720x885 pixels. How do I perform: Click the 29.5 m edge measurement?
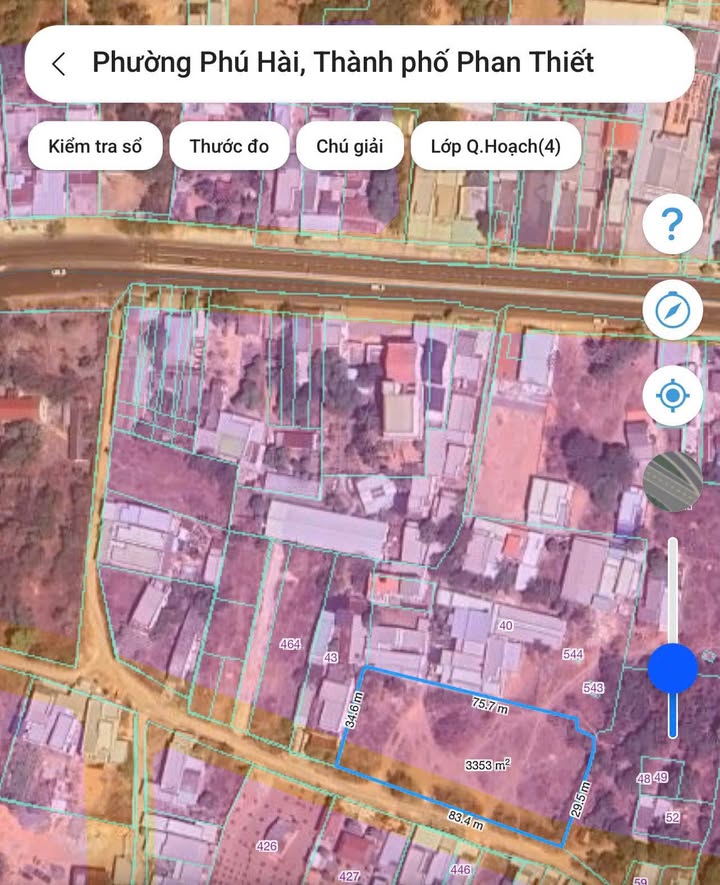click(581, 799)
